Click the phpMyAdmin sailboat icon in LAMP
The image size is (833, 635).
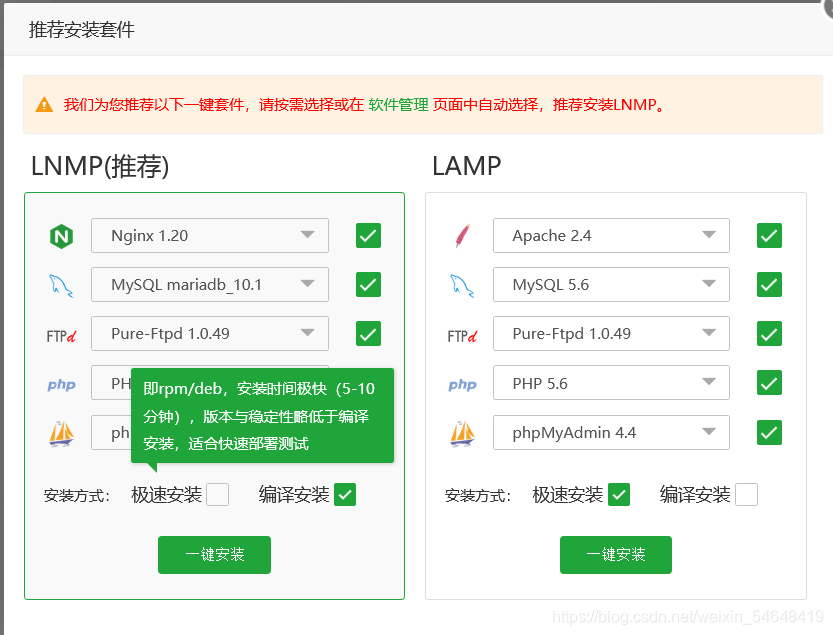coord(463,434)
